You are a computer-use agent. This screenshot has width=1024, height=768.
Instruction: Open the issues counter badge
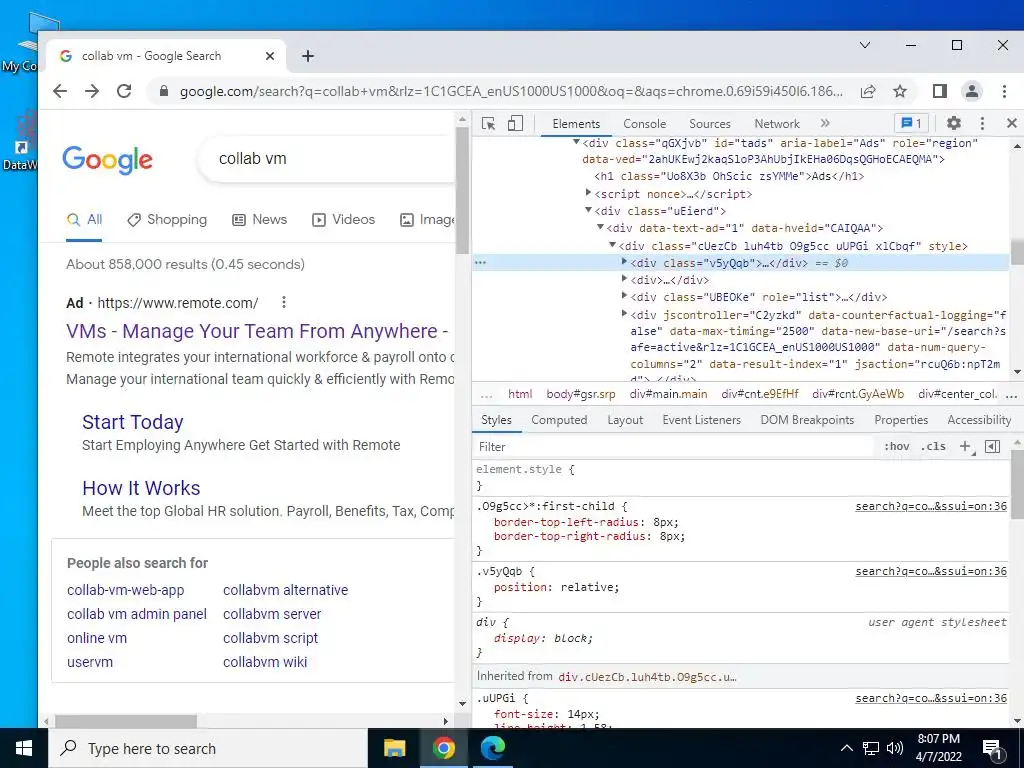pos(912,123)
